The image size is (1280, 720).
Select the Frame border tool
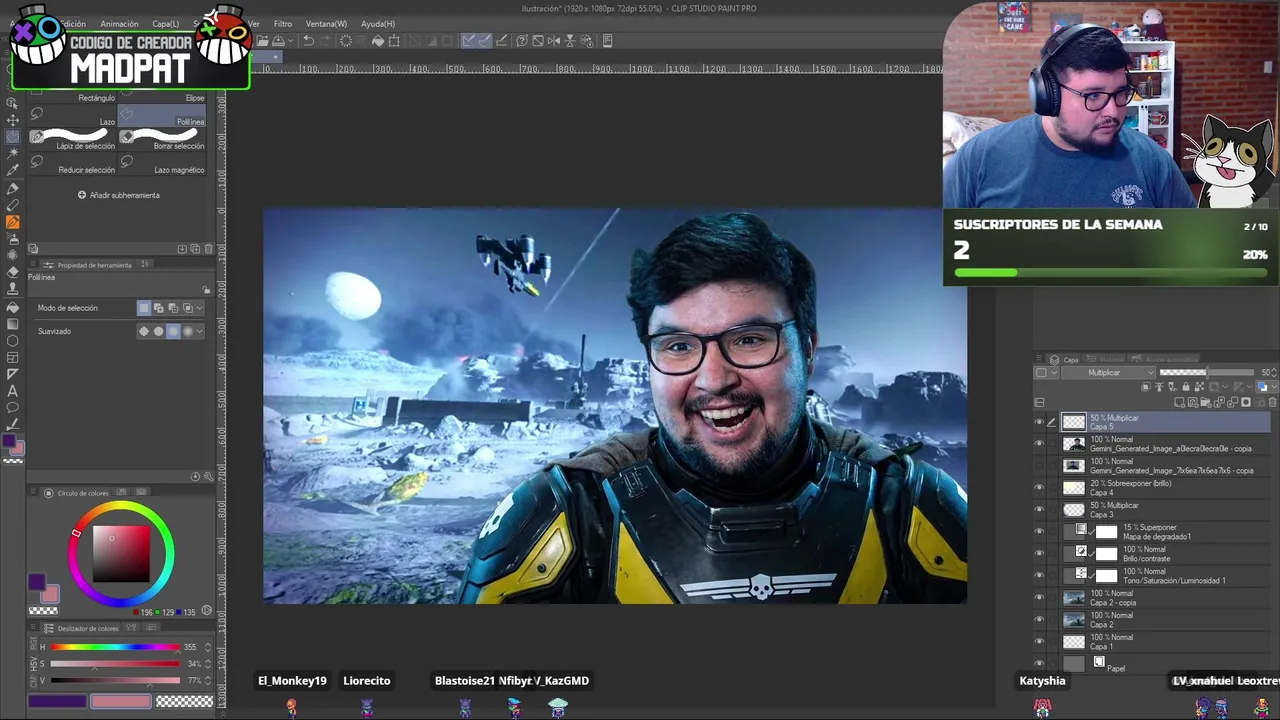click(x=13, y=358)
